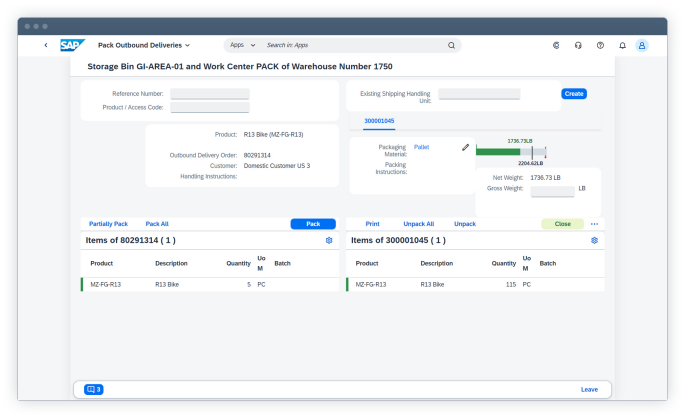Edit packaging material with pencil icon

pyautogui.click(x=465, y=147)
